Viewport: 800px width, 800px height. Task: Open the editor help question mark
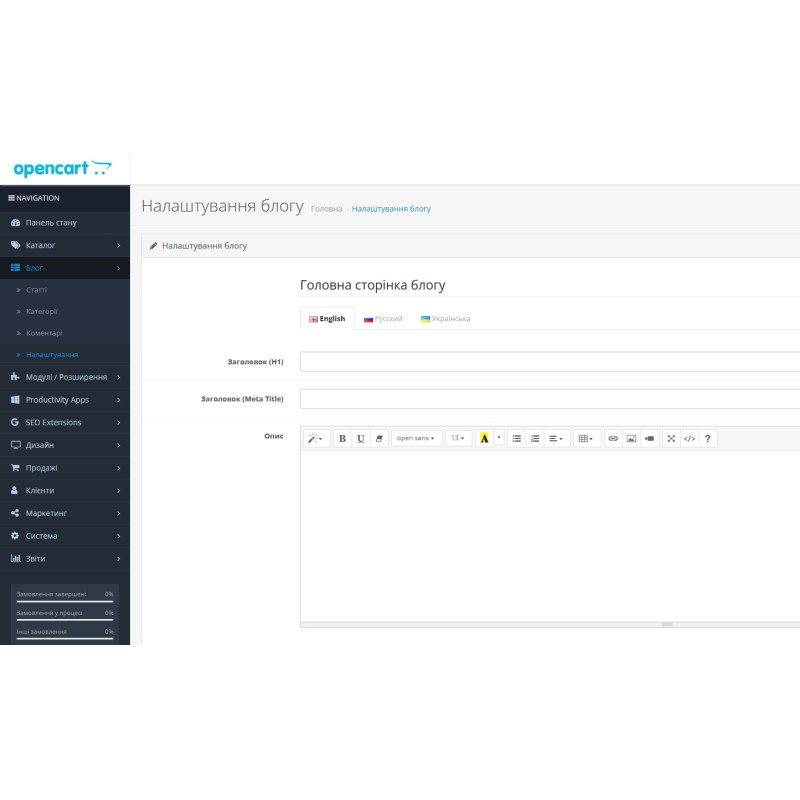(x=708, y=438)
